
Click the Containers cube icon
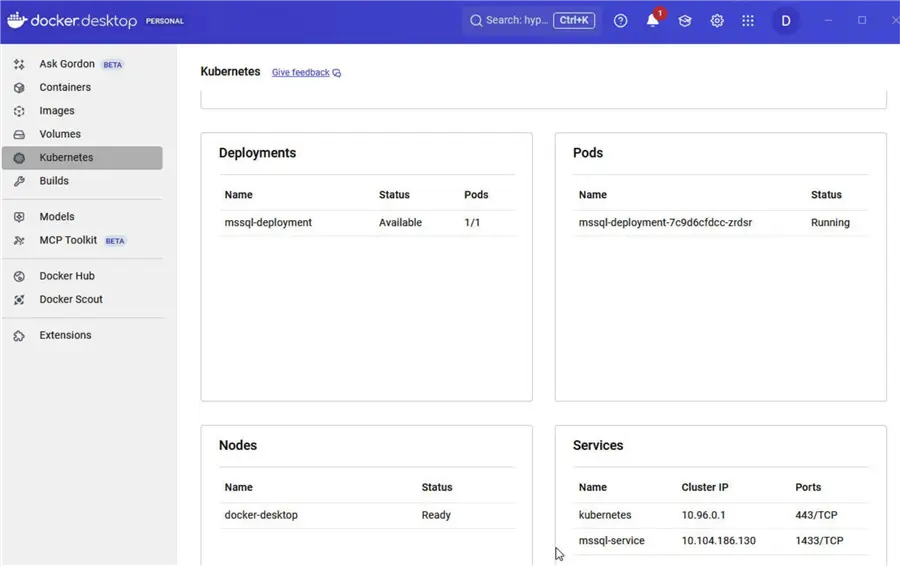pos(19,88)
